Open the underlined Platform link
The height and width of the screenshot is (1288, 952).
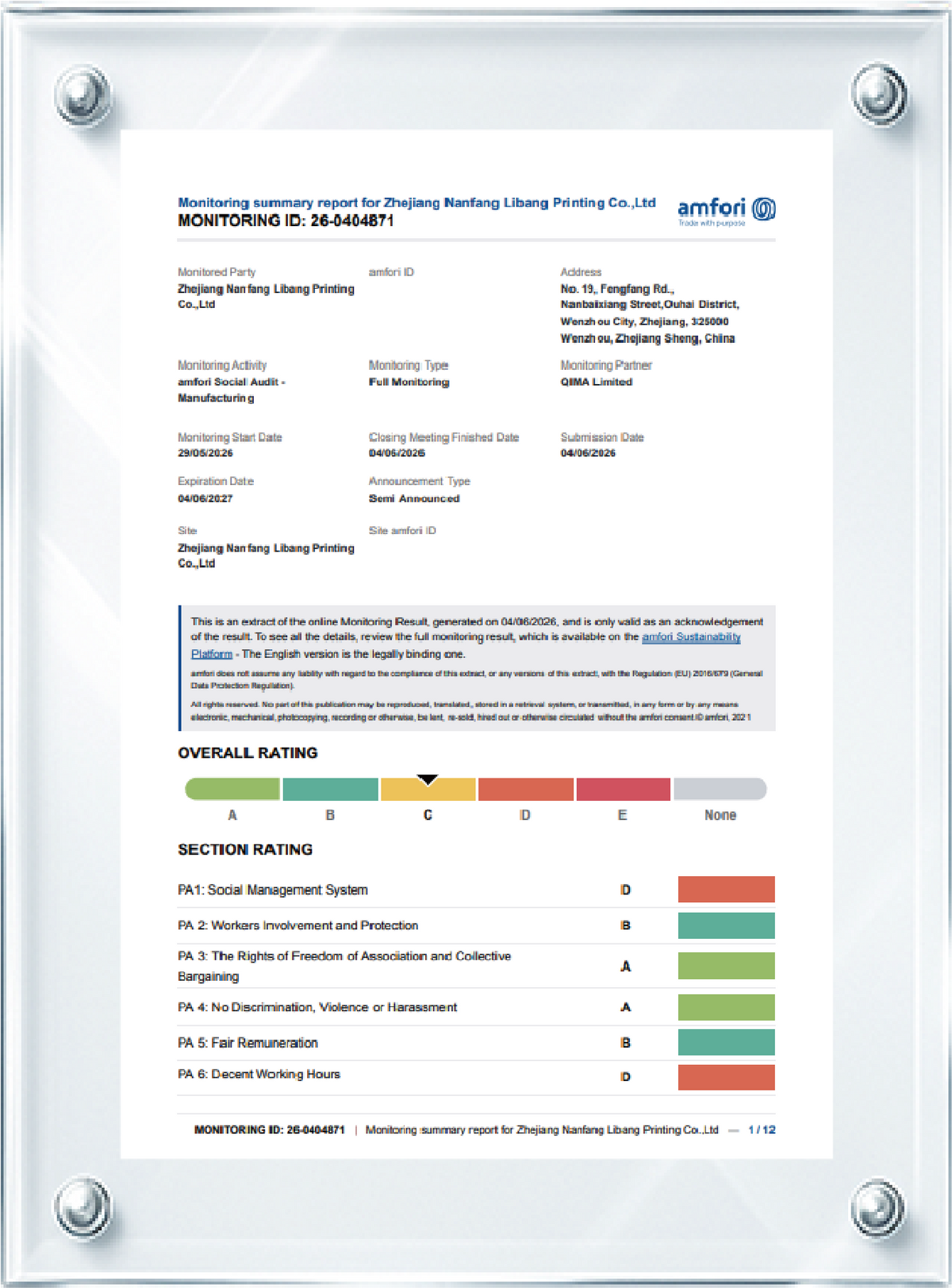(212, 654)
